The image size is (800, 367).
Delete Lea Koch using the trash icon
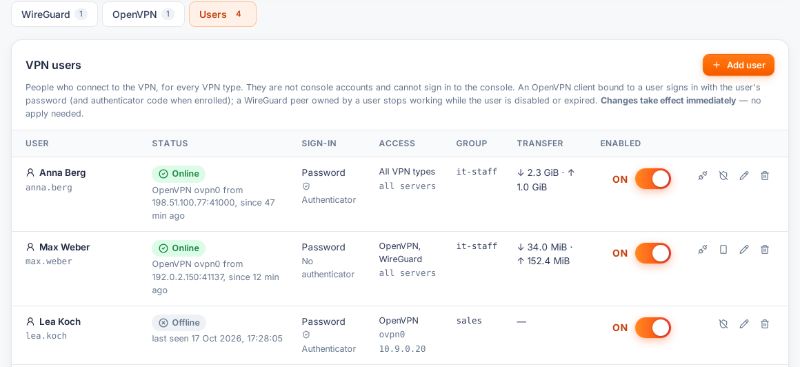764,324
